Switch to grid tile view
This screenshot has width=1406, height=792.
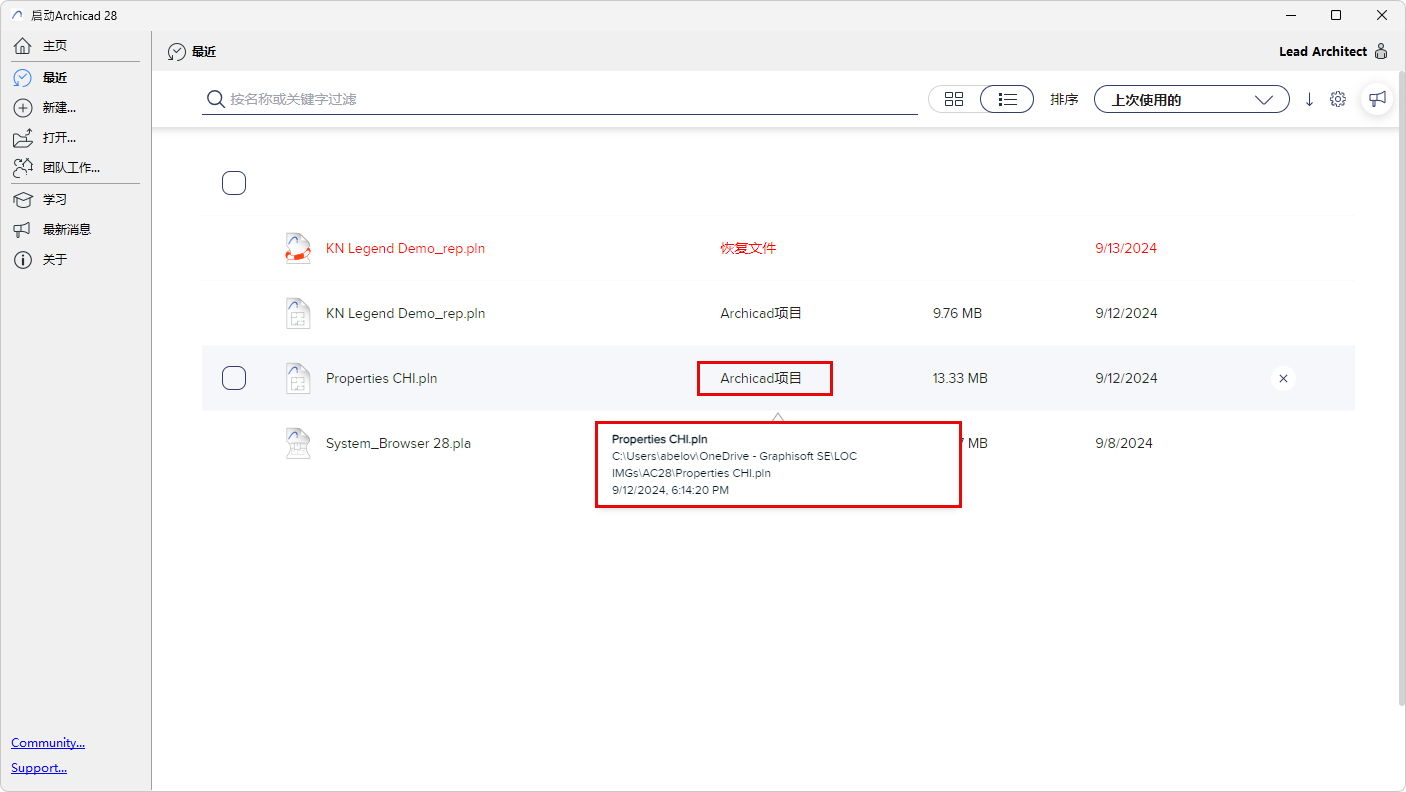point(954,99)
